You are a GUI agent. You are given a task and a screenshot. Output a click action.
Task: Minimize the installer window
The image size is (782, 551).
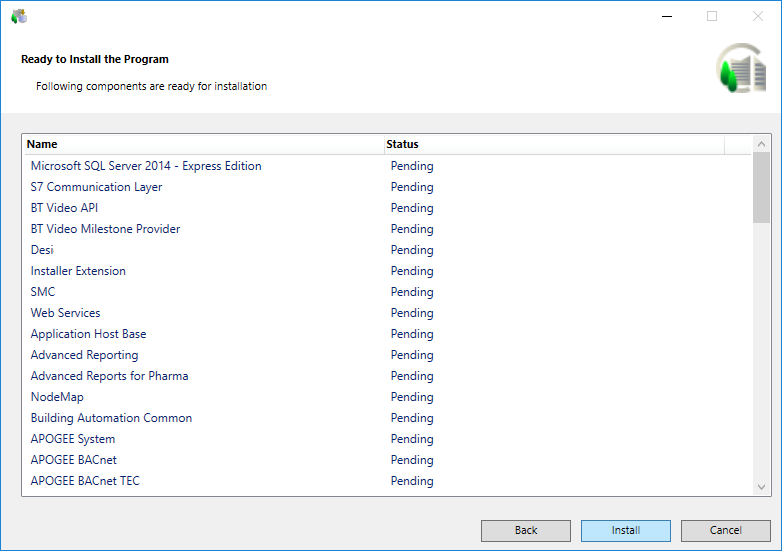[x=667, y=16]
